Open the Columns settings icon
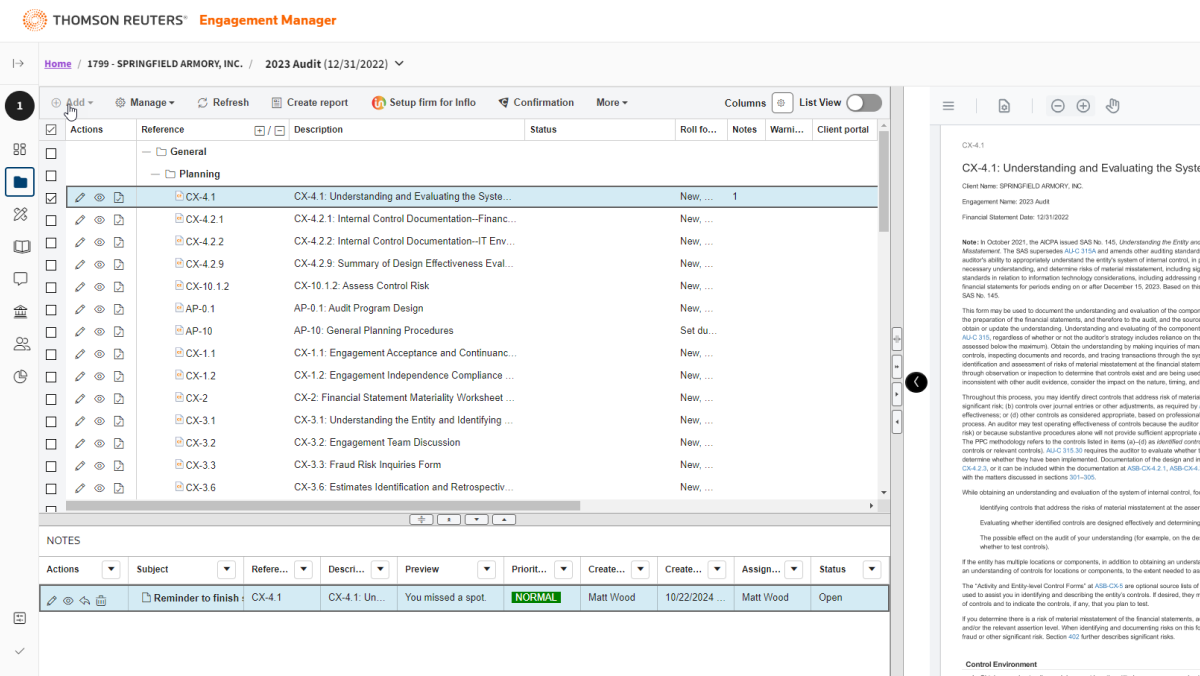The height and width of the screenshot is (676, 1200). point(783,103)
